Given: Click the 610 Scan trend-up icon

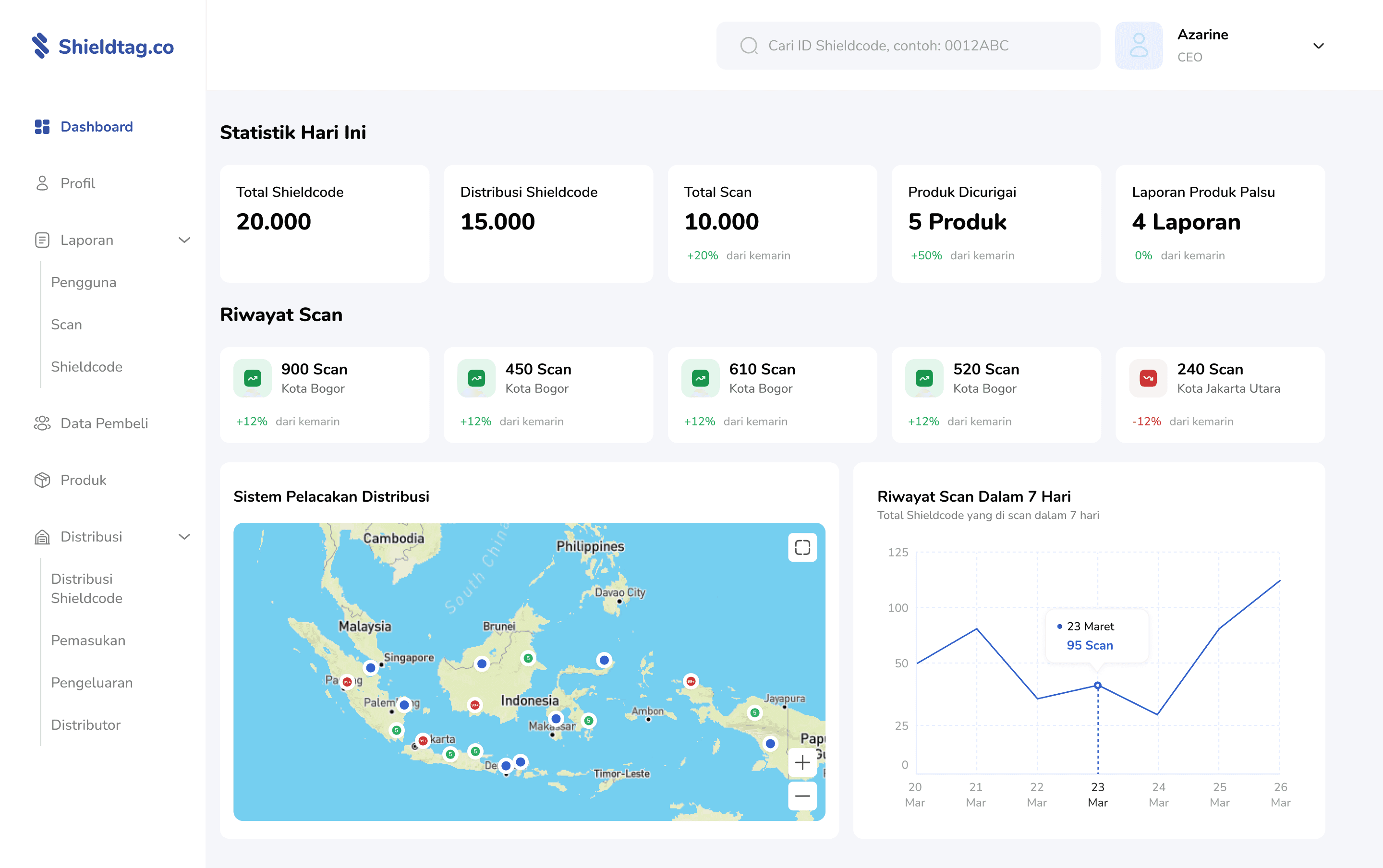Looking at the screenshot, I should 701,378.
